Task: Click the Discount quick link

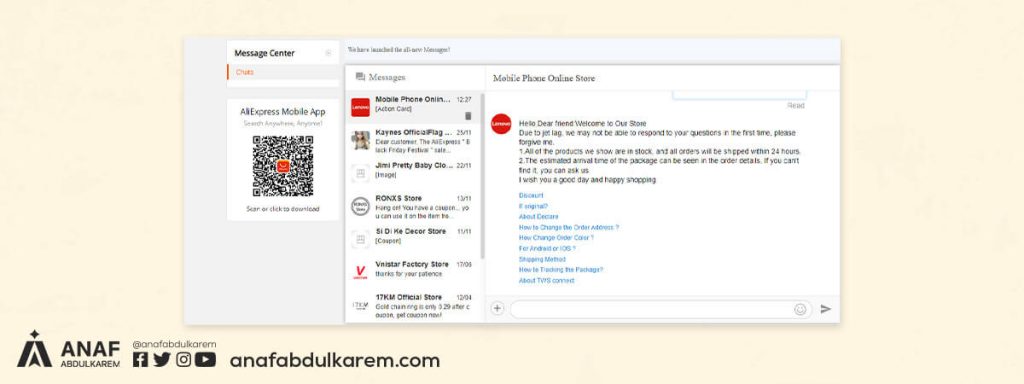Action: click(531, 195)
